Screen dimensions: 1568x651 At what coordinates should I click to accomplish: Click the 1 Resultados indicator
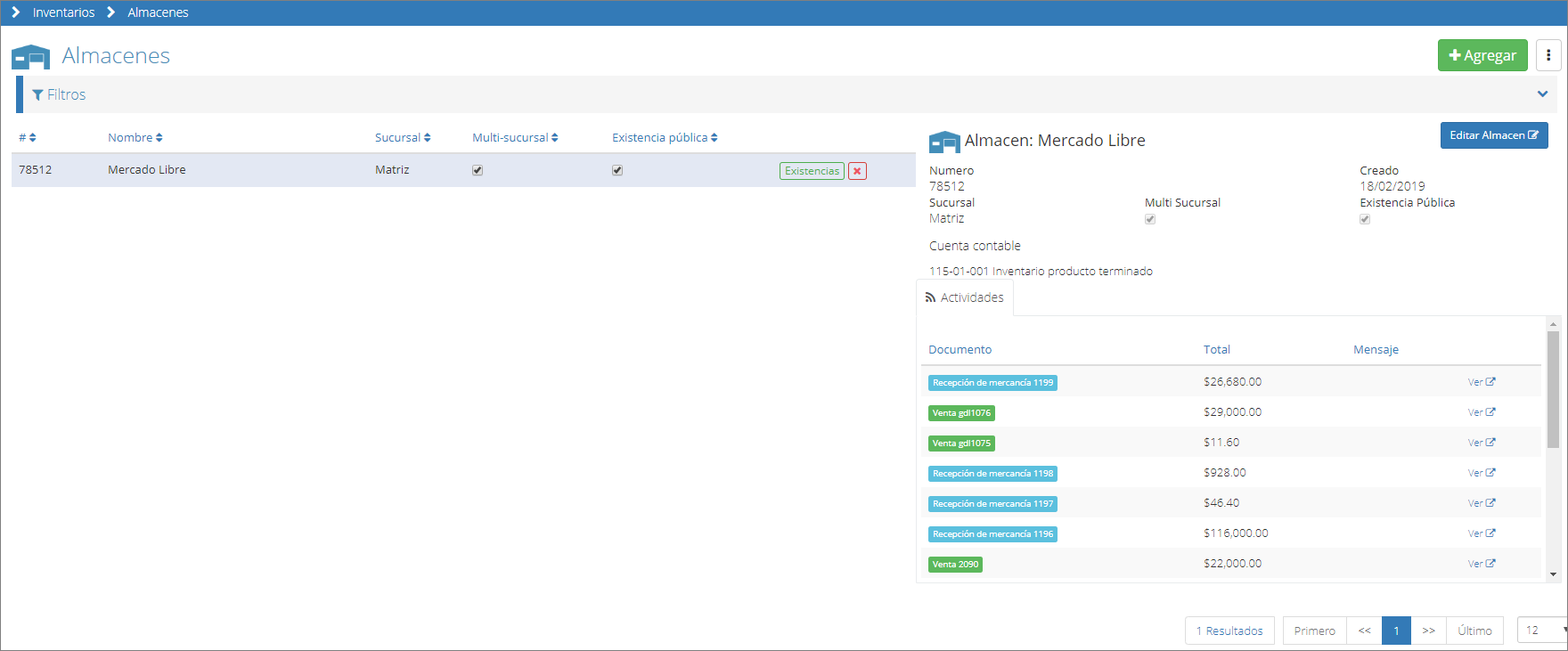pos(1229,631)
